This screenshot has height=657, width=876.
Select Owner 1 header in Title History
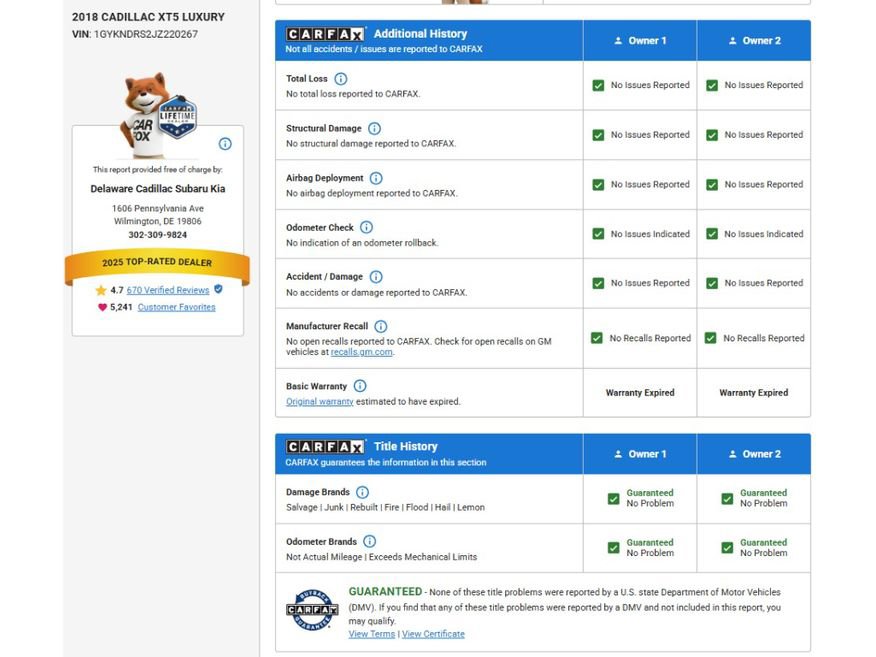point(640,454)
